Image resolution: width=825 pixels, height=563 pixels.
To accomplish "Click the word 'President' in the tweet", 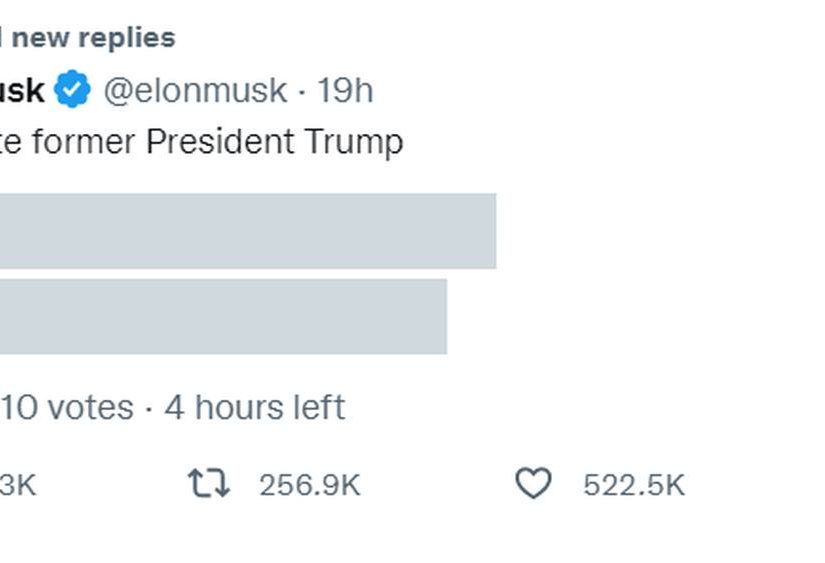I will click(220, 142).
